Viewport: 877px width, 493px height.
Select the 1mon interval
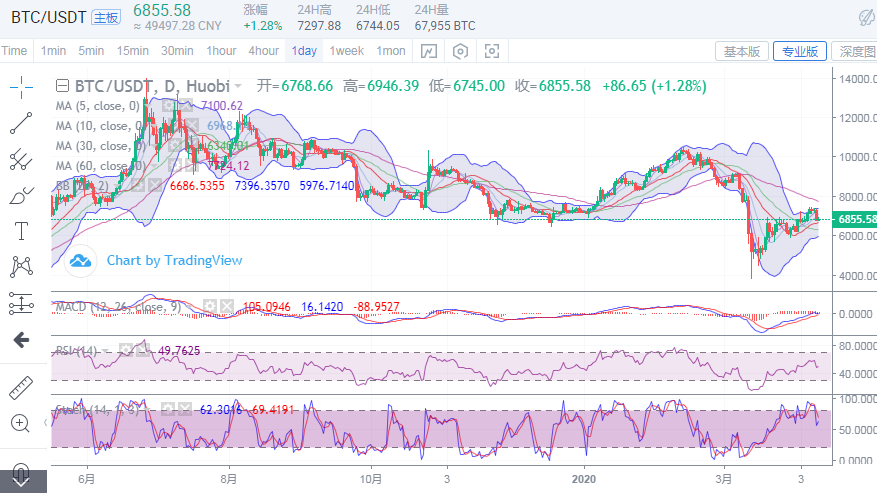point(391,51)
